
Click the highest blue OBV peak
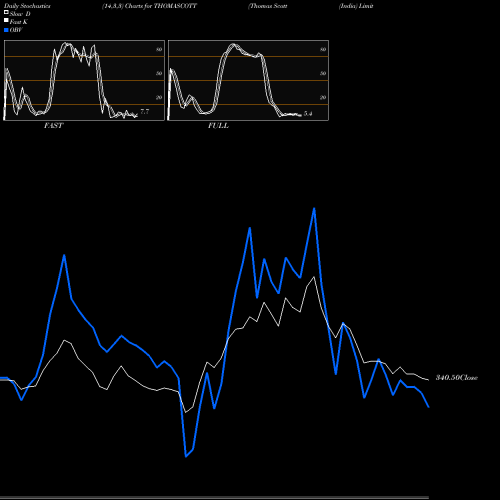coord(314,209)
